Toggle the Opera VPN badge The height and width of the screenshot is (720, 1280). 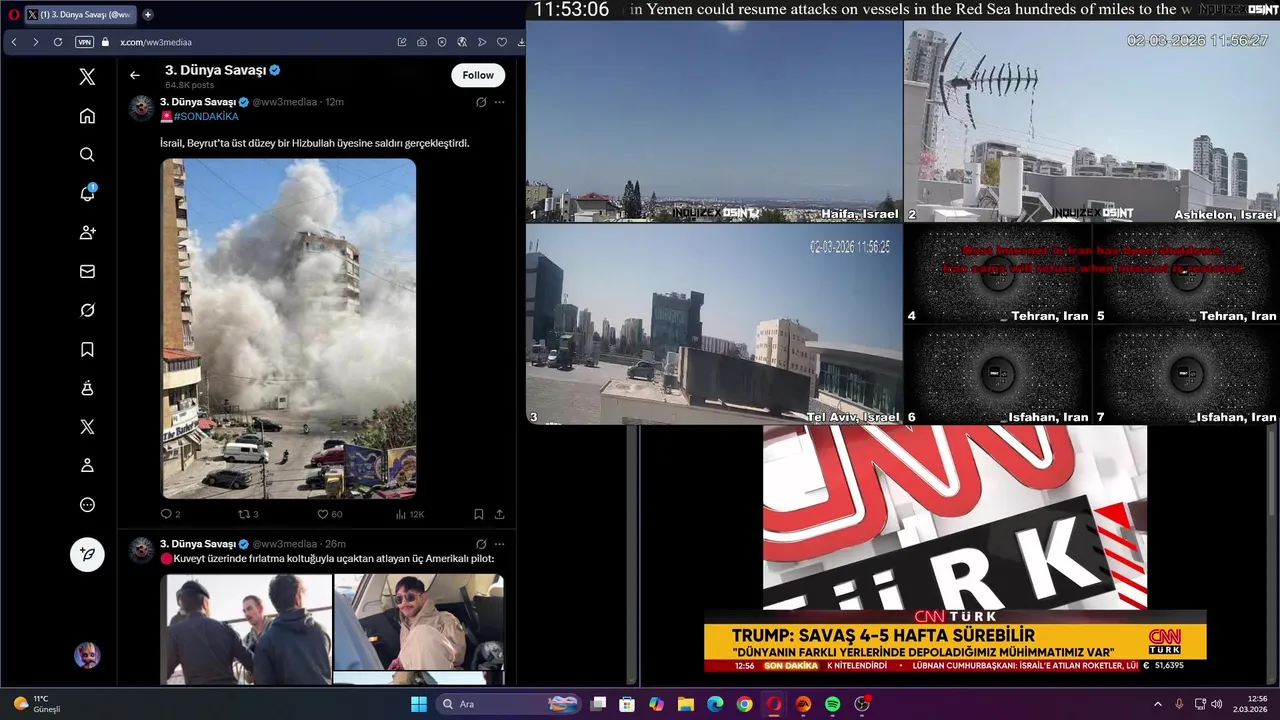[84, 42]
